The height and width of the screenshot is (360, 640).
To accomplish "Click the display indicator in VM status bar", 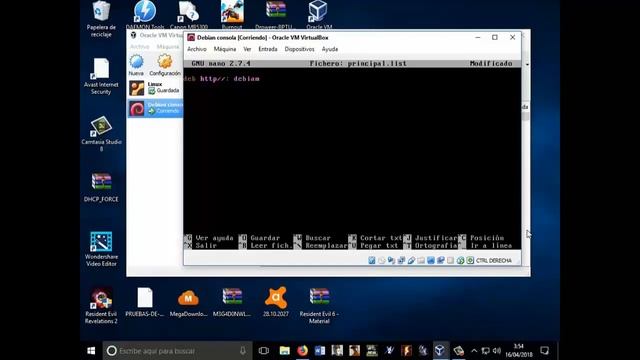I will point(431,260).
